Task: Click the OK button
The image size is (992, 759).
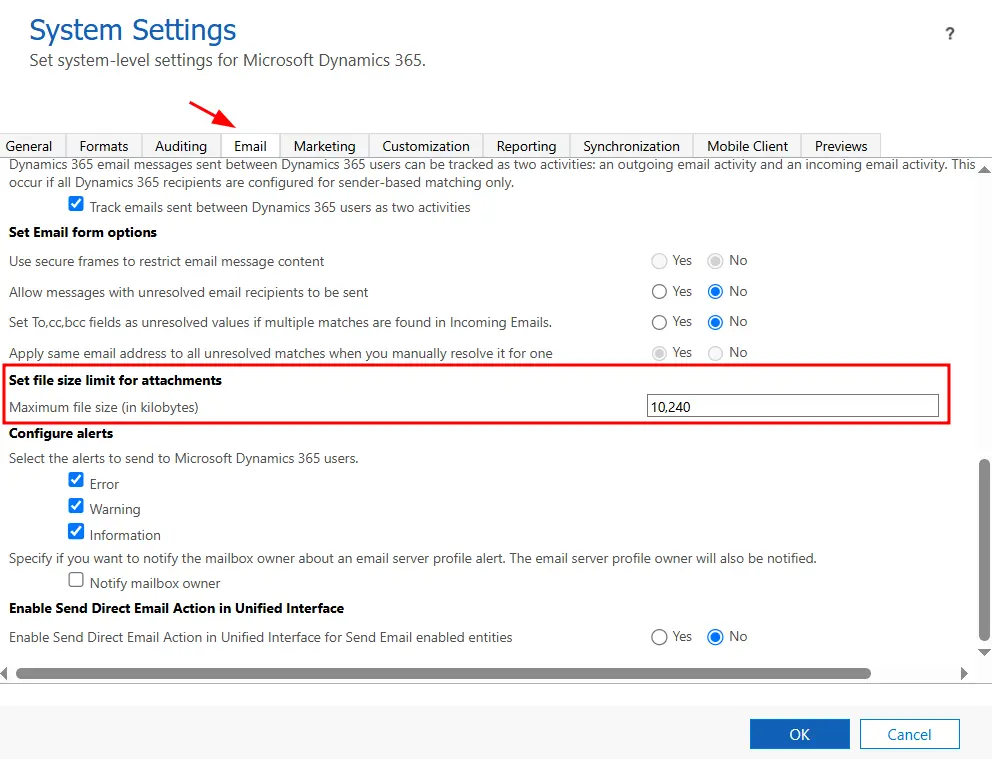Action: point(800,734)
